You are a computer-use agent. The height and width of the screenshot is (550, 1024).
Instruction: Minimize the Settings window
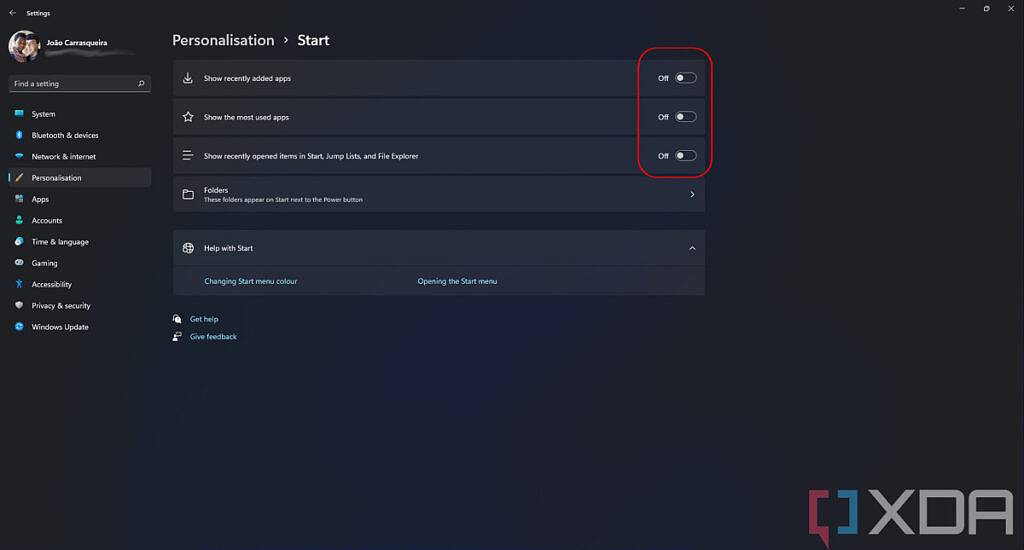962,8
